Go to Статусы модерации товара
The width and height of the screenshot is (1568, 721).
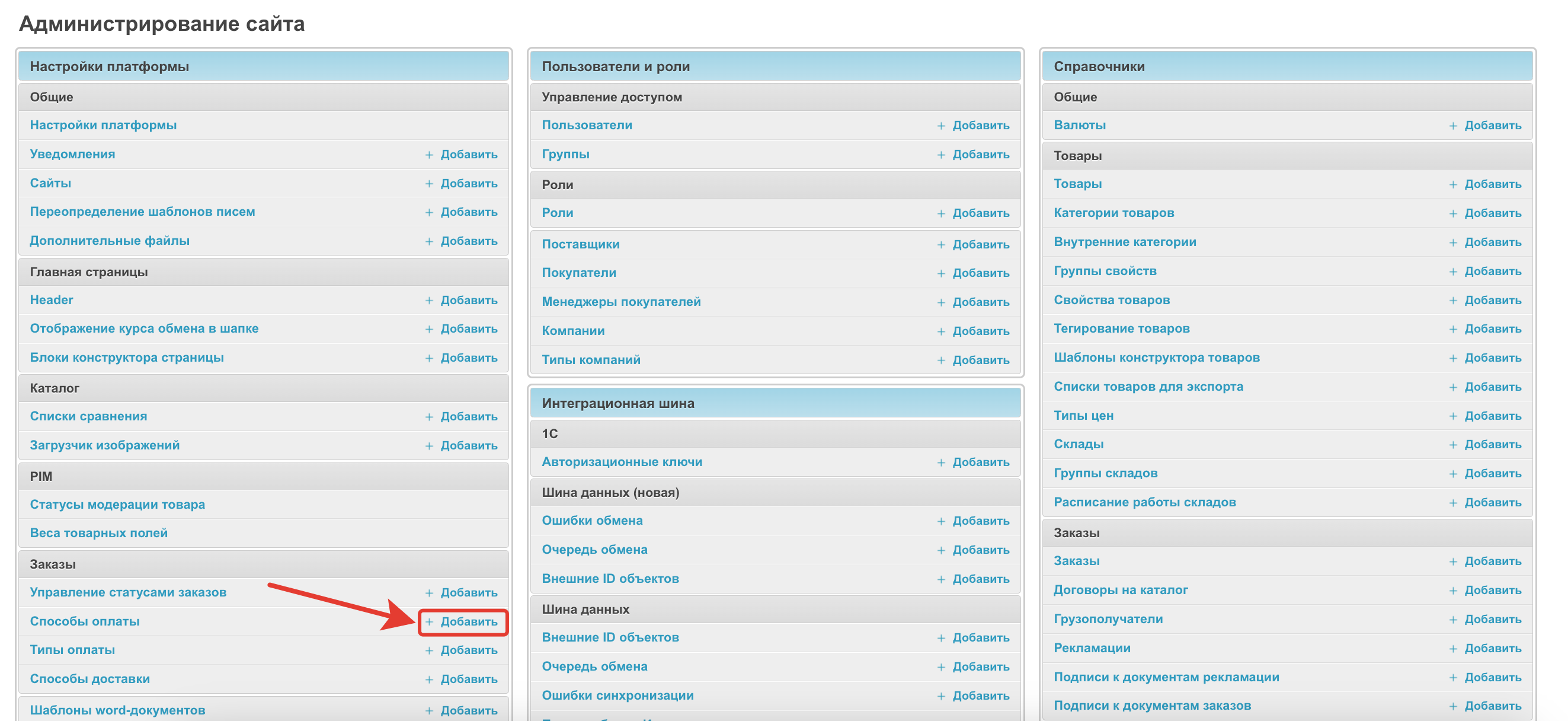click(x=117, y=504)
